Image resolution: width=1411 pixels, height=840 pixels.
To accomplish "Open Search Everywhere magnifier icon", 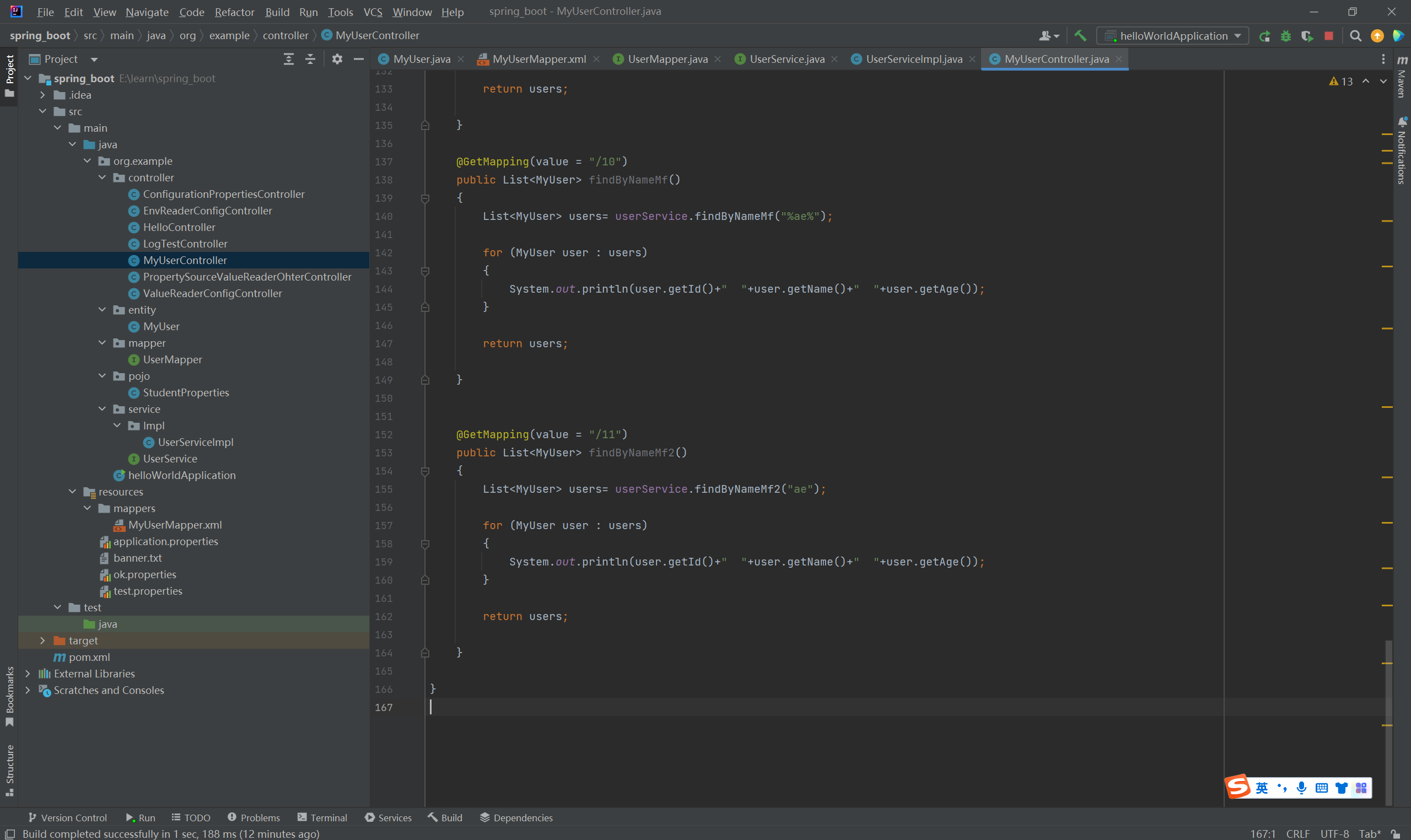I will pos(1355,36).
